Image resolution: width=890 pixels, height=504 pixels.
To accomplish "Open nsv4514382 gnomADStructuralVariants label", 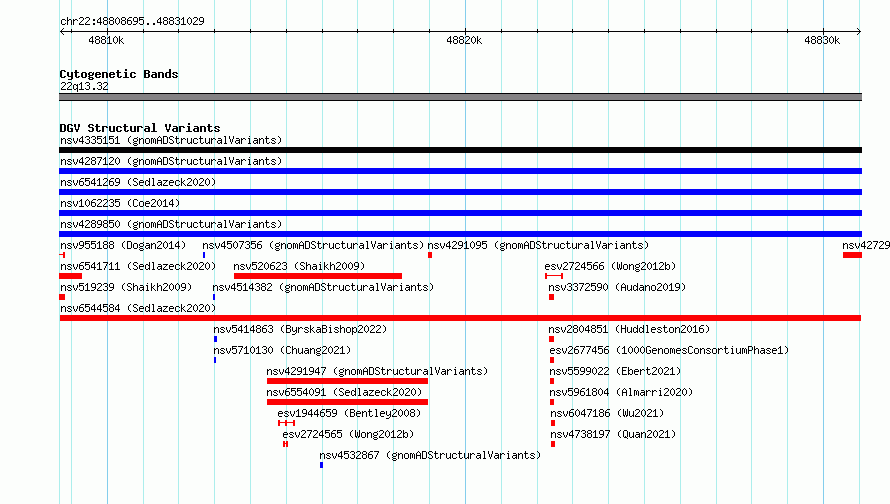I will tap(323, 287).
